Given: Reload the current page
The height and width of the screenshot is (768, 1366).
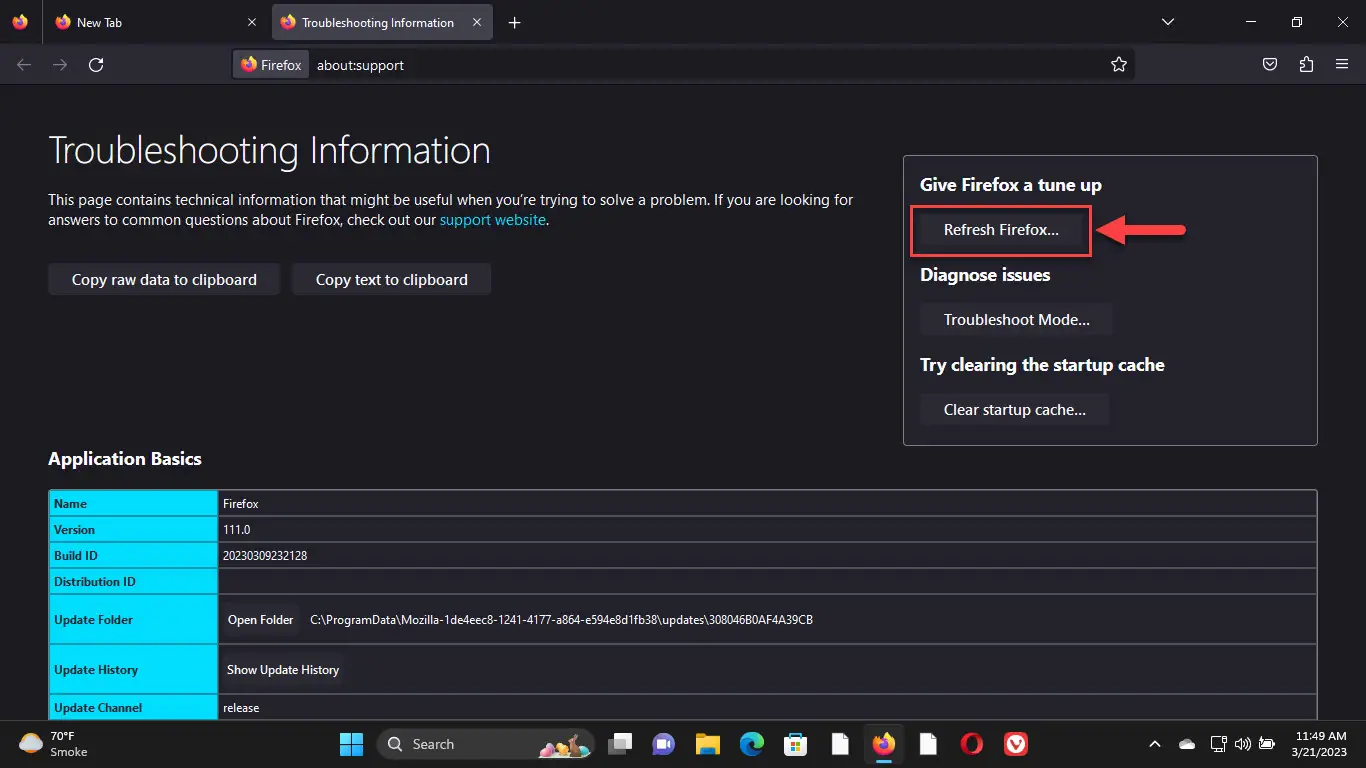Looking at the screenshot, I should point(96,65).
